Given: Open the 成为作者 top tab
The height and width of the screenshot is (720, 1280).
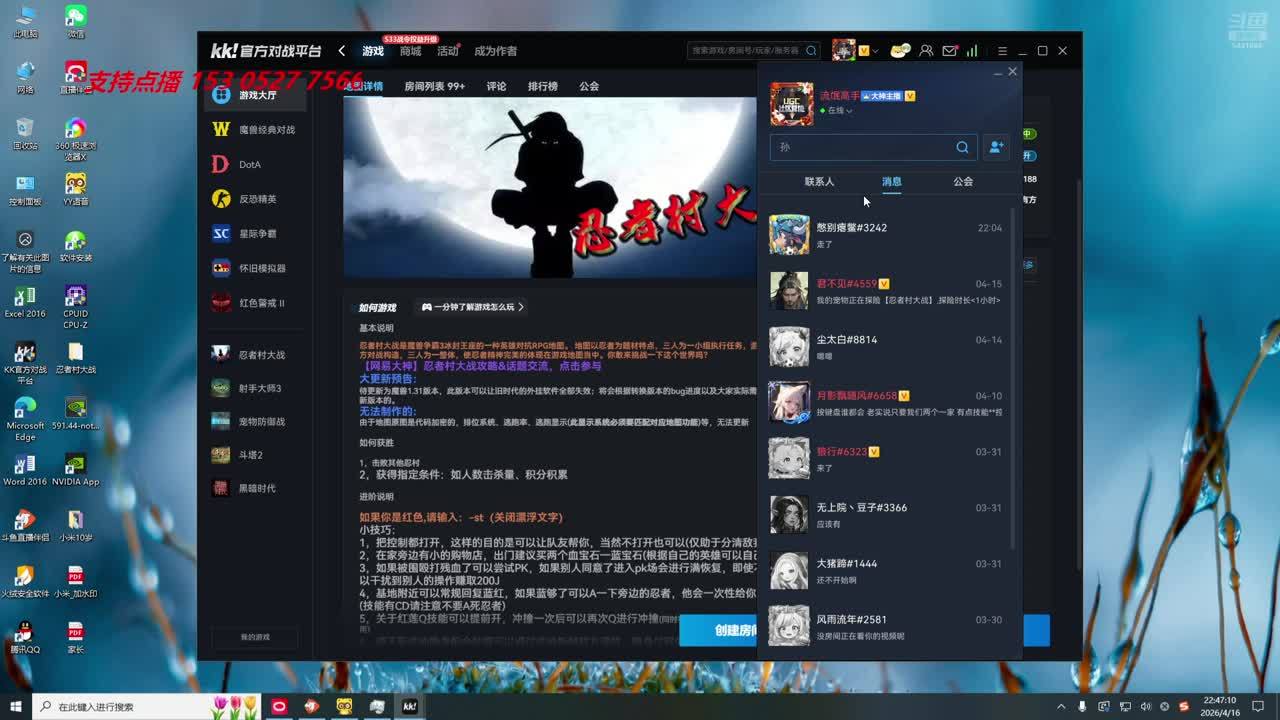Looking at the screenshot, I should pos(495,51).
